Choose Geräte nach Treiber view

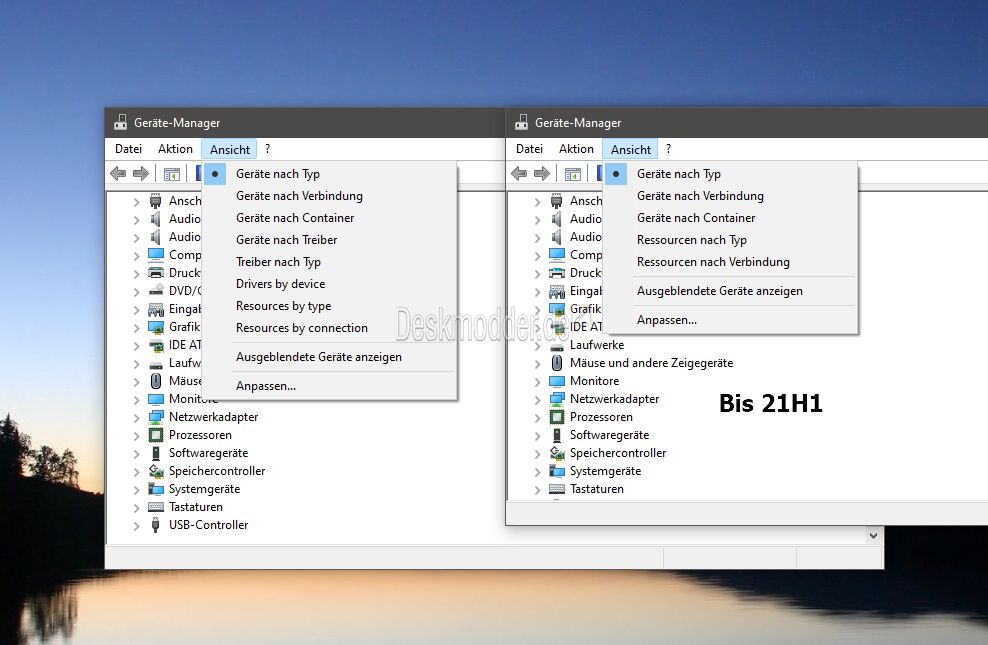pyautogui.click(x=329, y=240)
